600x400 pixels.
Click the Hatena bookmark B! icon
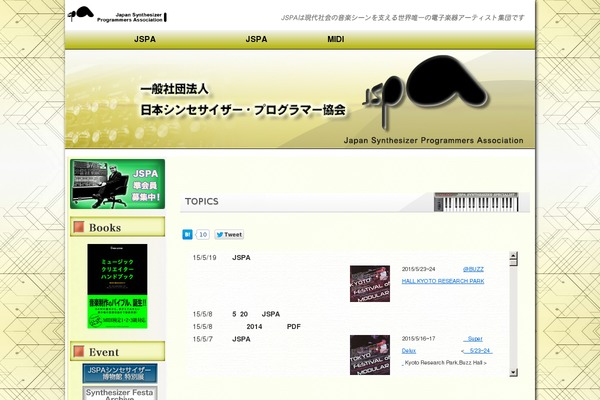(x=187, y=234)
